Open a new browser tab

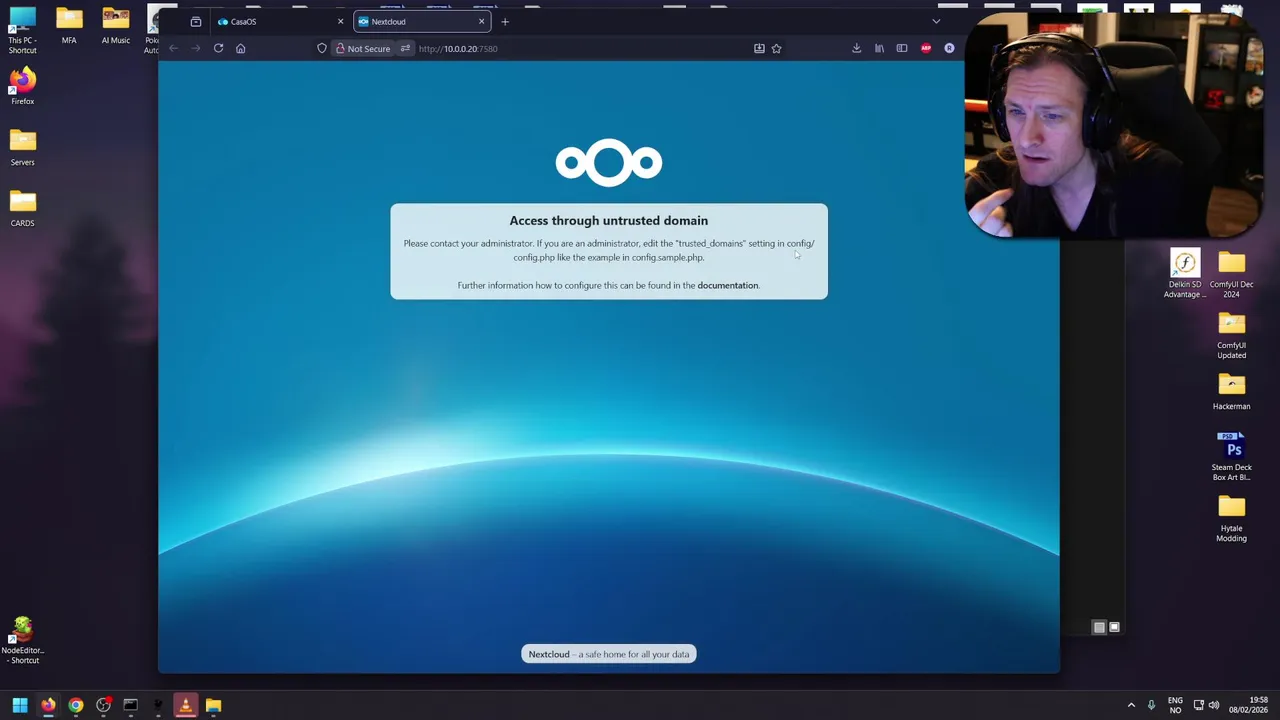coord(505,21)
